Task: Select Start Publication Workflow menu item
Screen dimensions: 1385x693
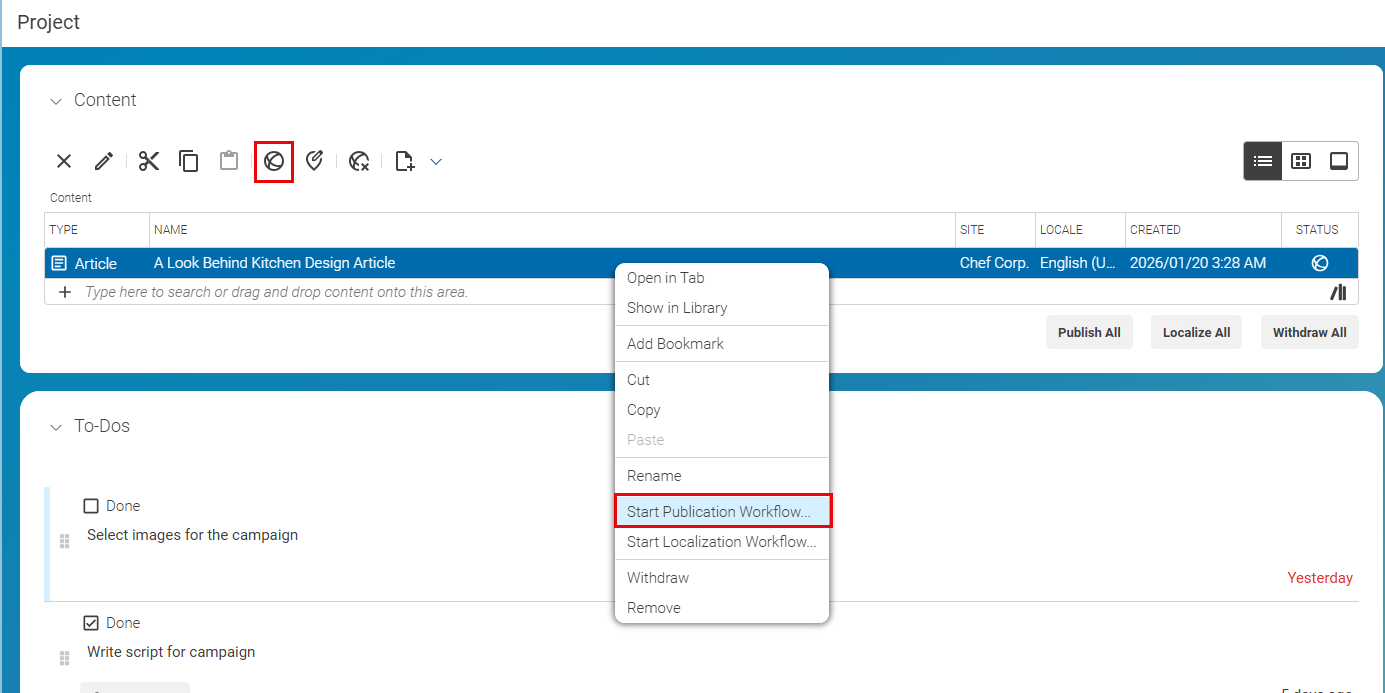Action: pos(719,512)
